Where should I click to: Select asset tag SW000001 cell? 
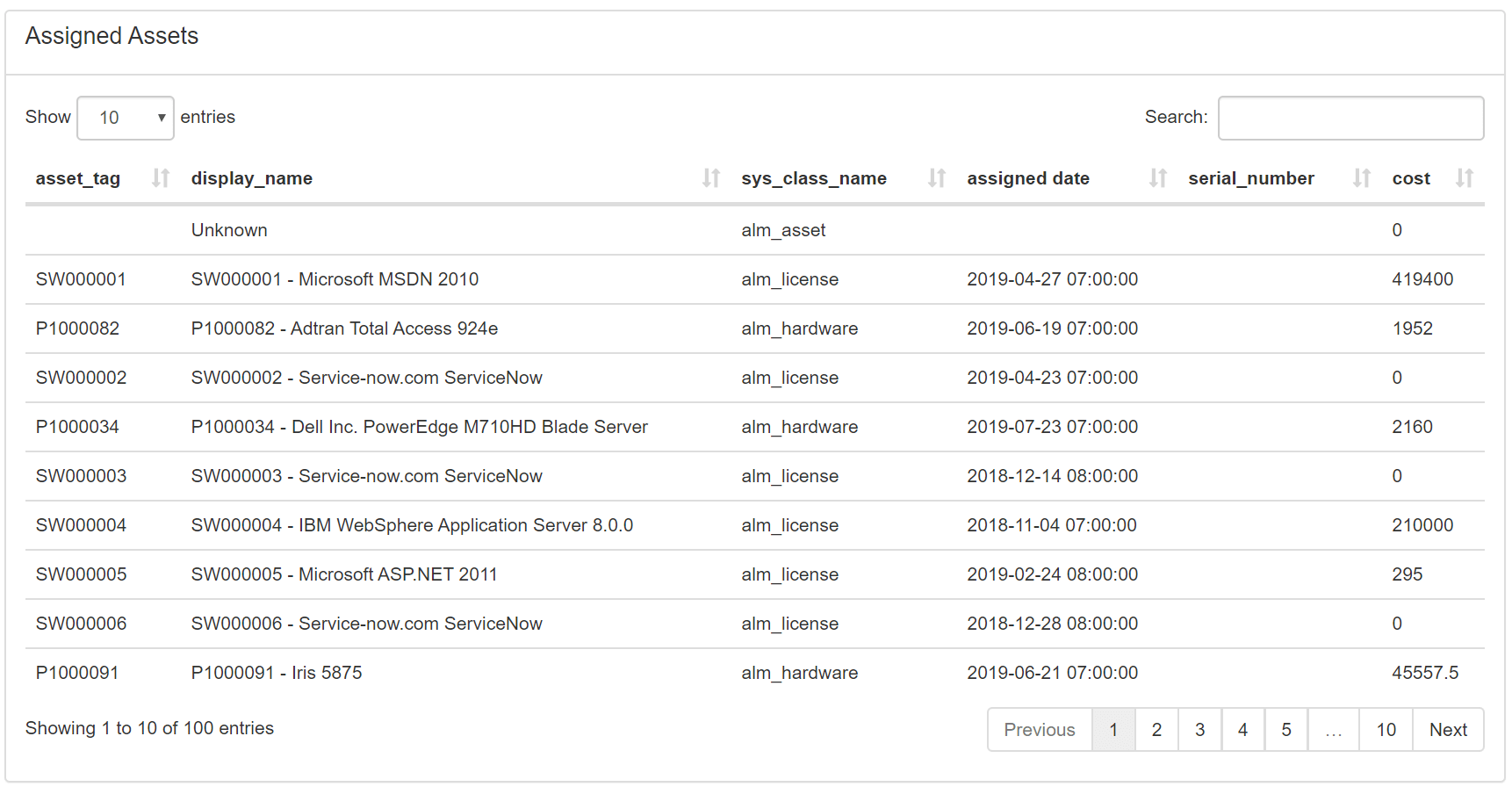81,279
